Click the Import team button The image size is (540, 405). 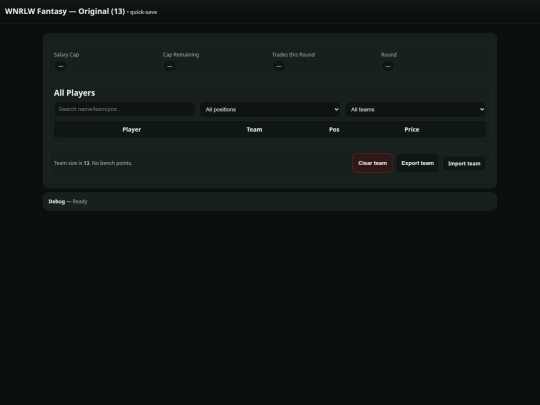point(464,164)
